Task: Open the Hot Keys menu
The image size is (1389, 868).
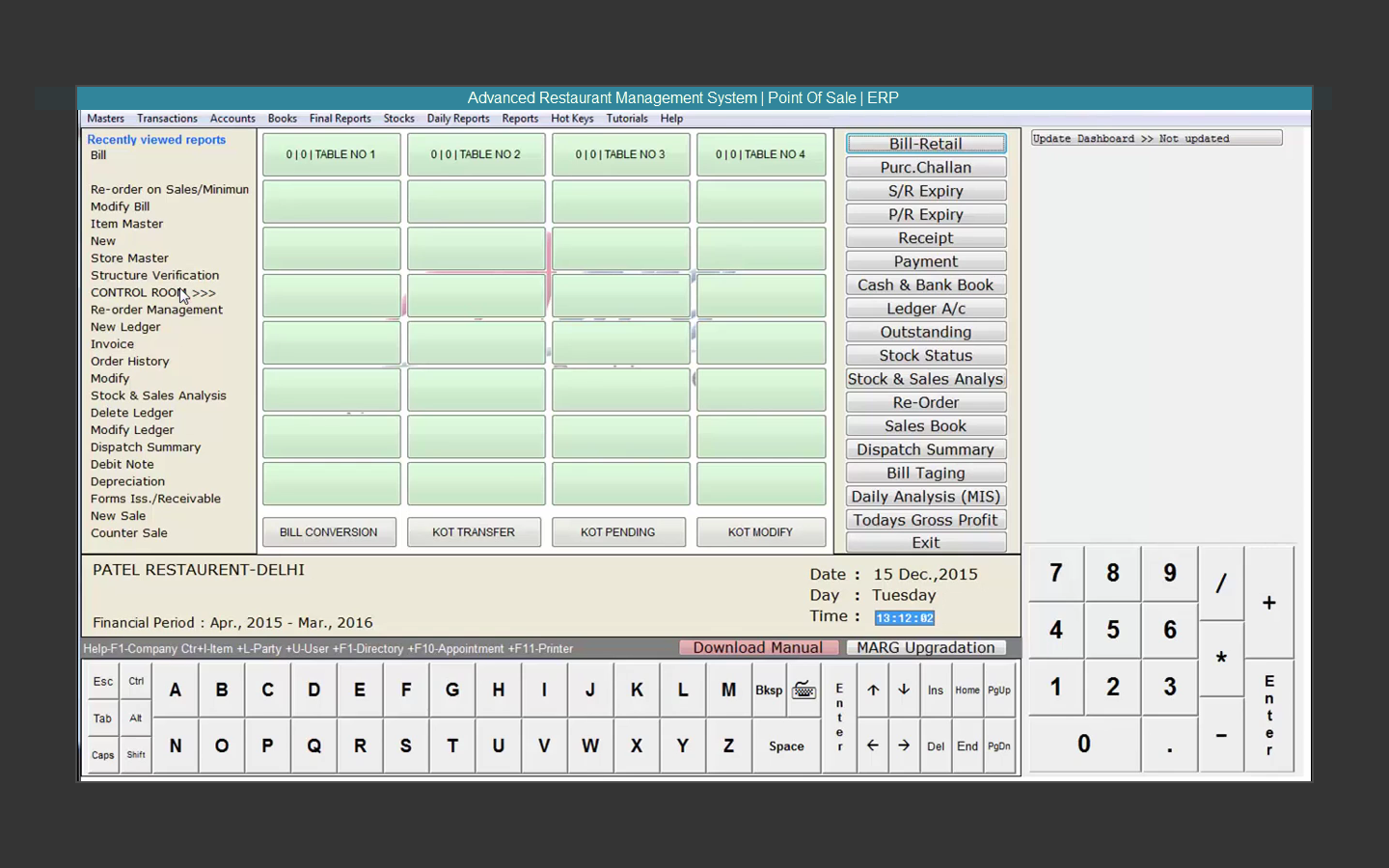Action: [572, 118]
